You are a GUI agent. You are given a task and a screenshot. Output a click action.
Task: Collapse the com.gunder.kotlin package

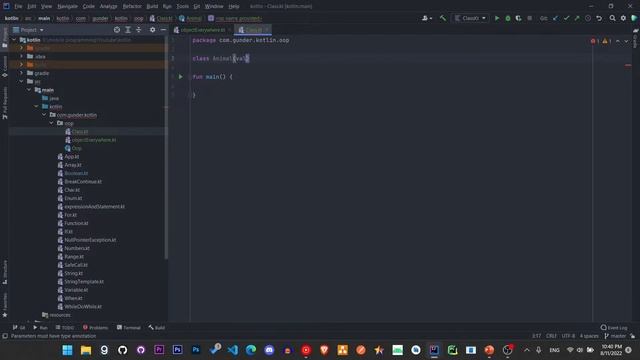coord(44,115)
